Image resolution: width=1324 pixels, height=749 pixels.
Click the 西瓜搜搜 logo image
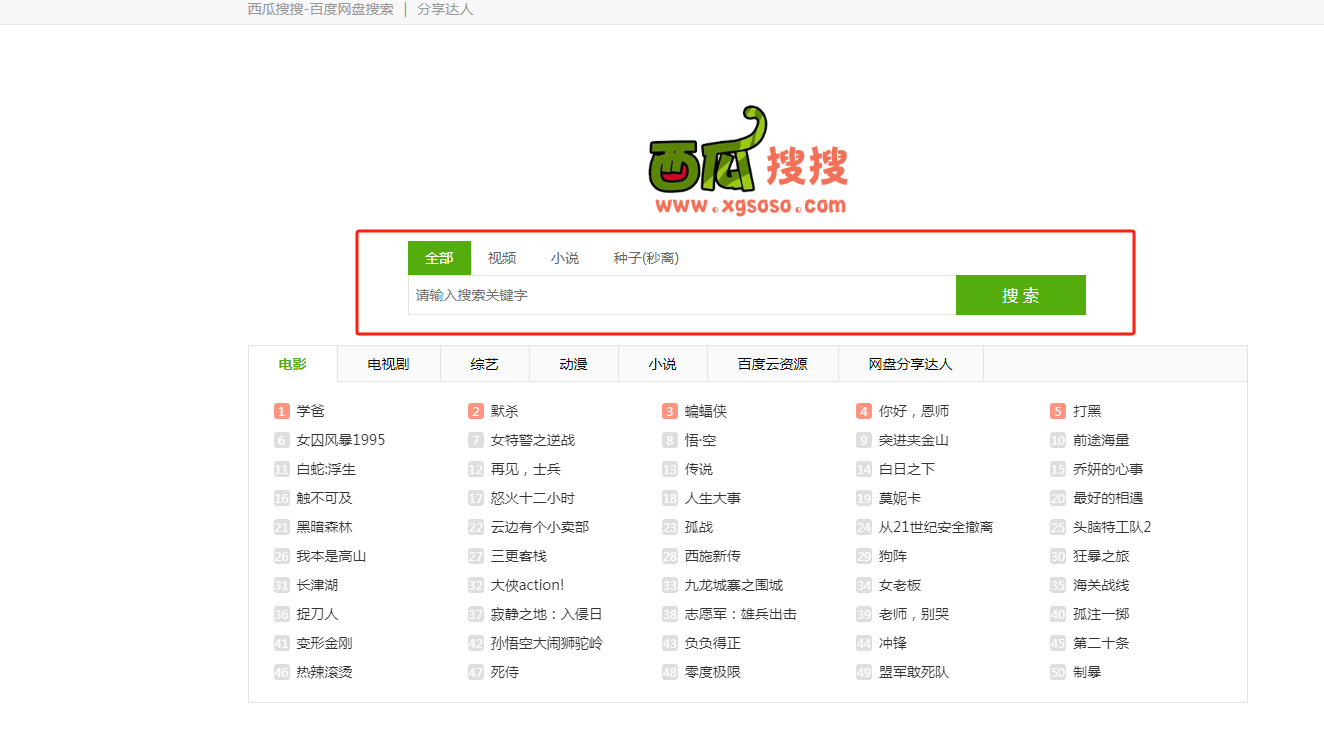tap(747, 160)
